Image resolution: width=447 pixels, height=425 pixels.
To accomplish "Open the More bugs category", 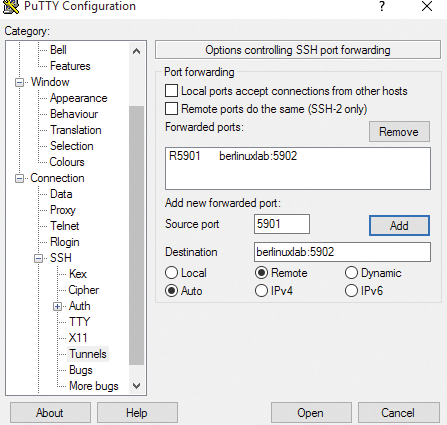I will (x=94, y=386).
